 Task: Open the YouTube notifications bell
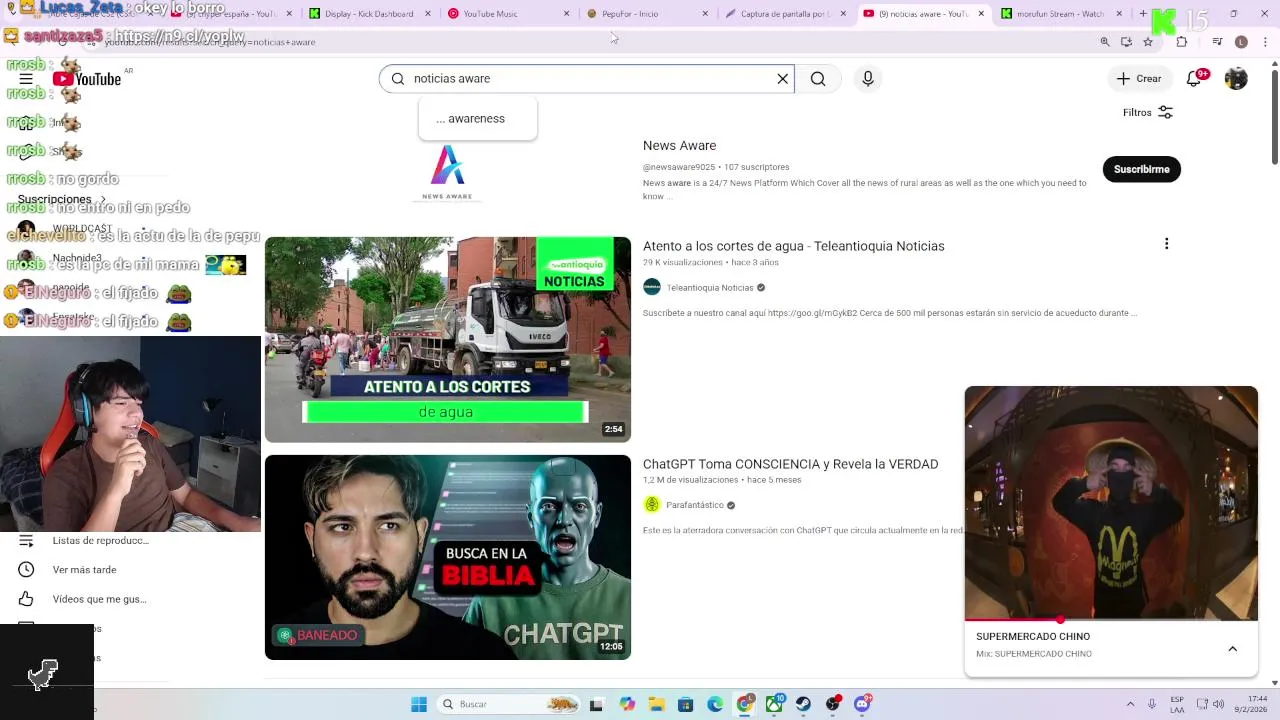1194,79
